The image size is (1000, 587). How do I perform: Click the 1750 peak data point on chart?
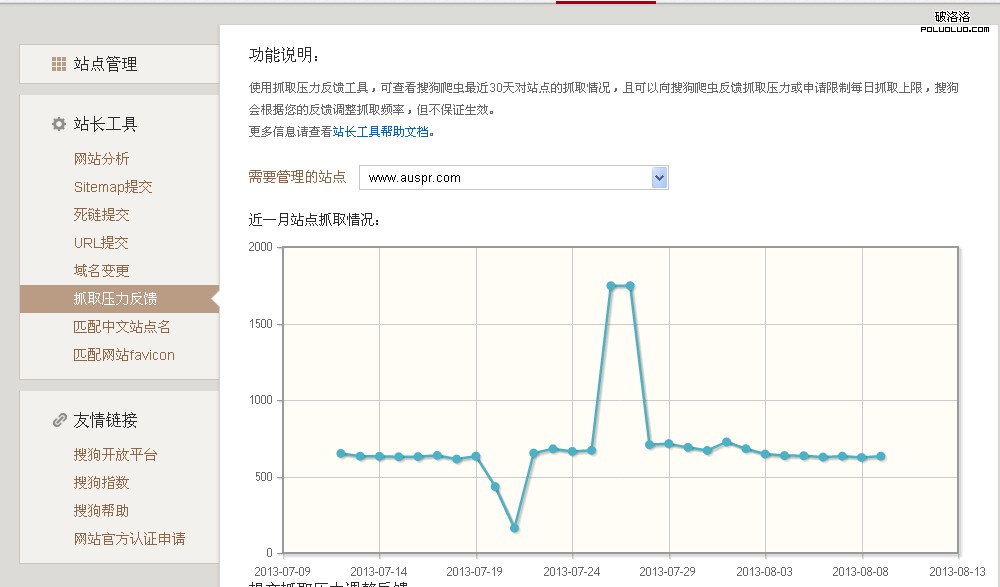click(x=611, y=286)
